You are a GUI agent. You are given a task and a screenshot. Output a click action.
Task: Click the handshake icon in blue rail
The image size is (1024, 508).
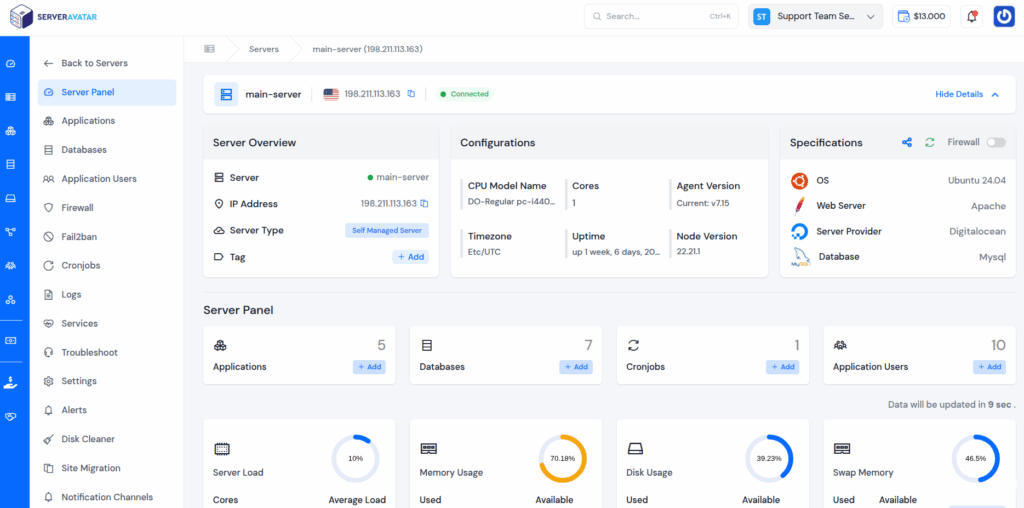coord(10,417)
